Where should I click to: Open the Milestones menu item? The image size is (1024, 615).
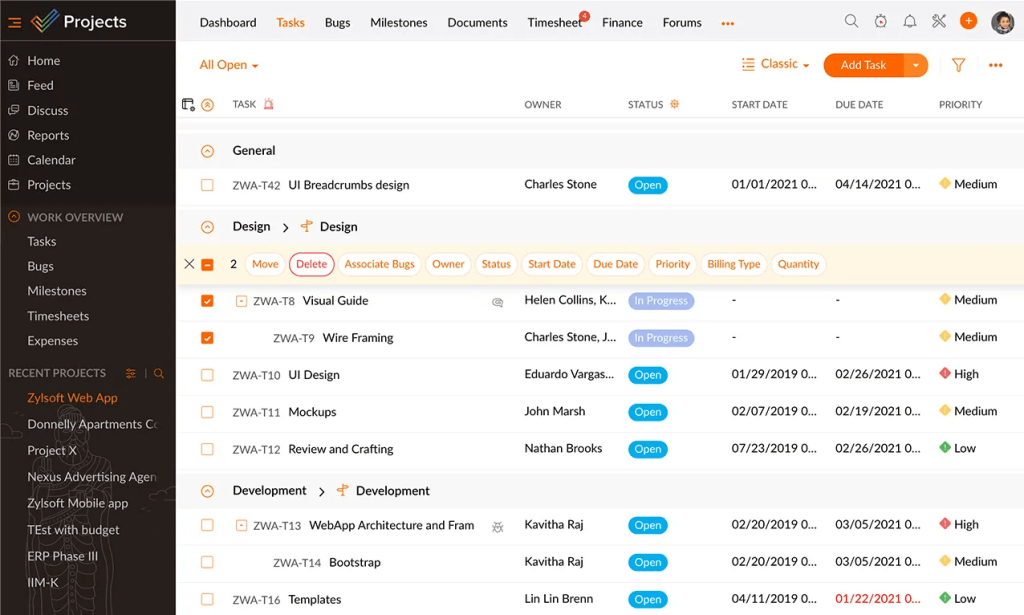[x=399, y=22]
